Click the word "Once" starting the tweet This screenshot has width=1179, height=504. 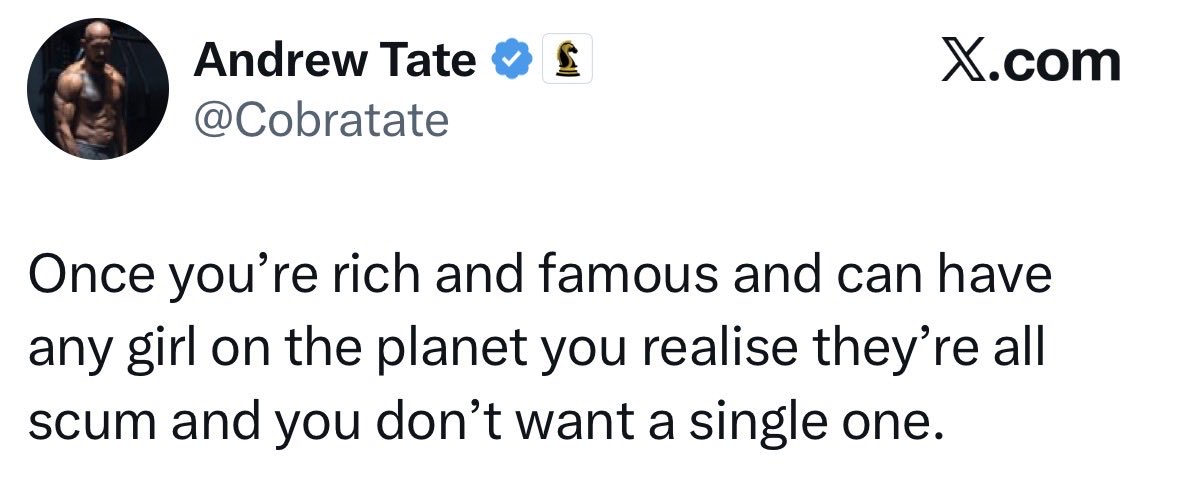pos(82,277)
